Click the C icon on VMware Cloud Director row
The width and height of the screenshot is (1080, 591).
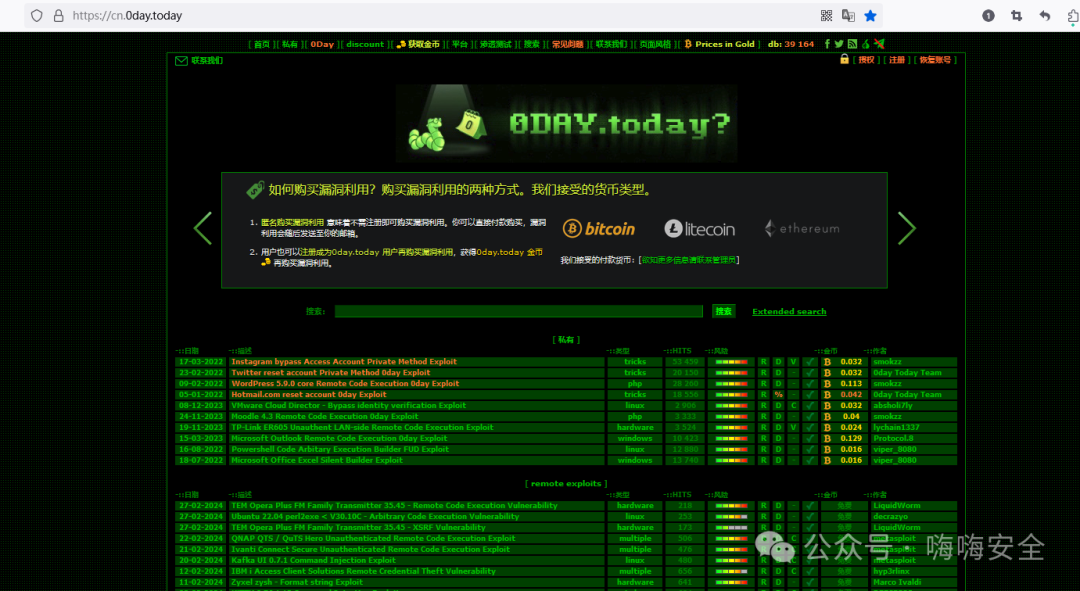click(x=793, y=406)
